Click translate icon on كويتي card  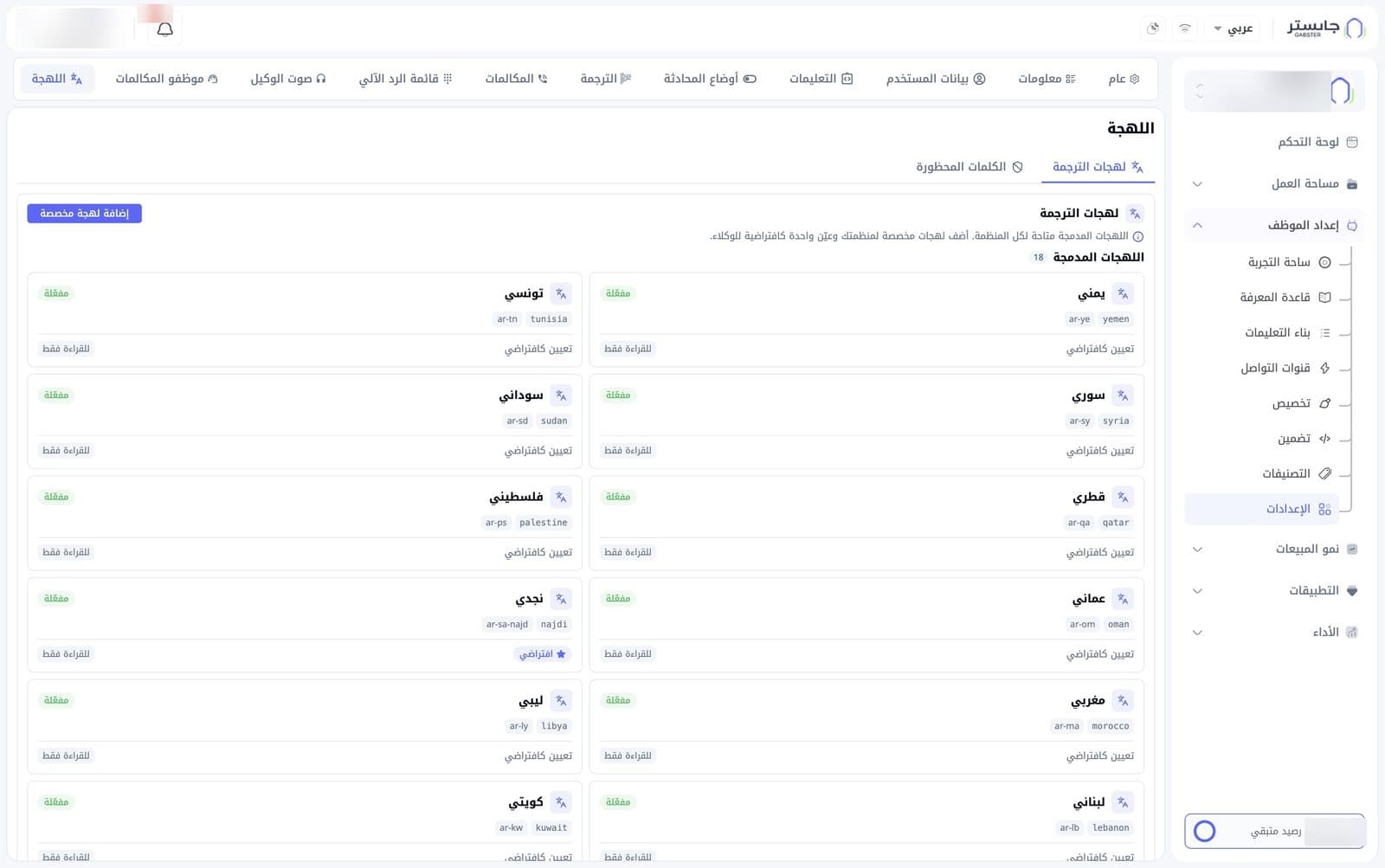tap(561, 802)
